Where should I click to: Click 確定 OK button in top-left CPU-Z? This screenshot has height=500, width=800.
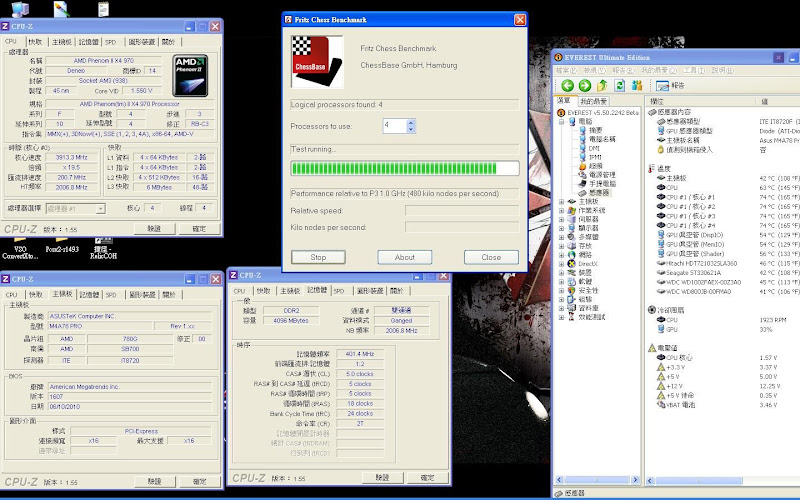pyautogui.click(x=199, y=229)
